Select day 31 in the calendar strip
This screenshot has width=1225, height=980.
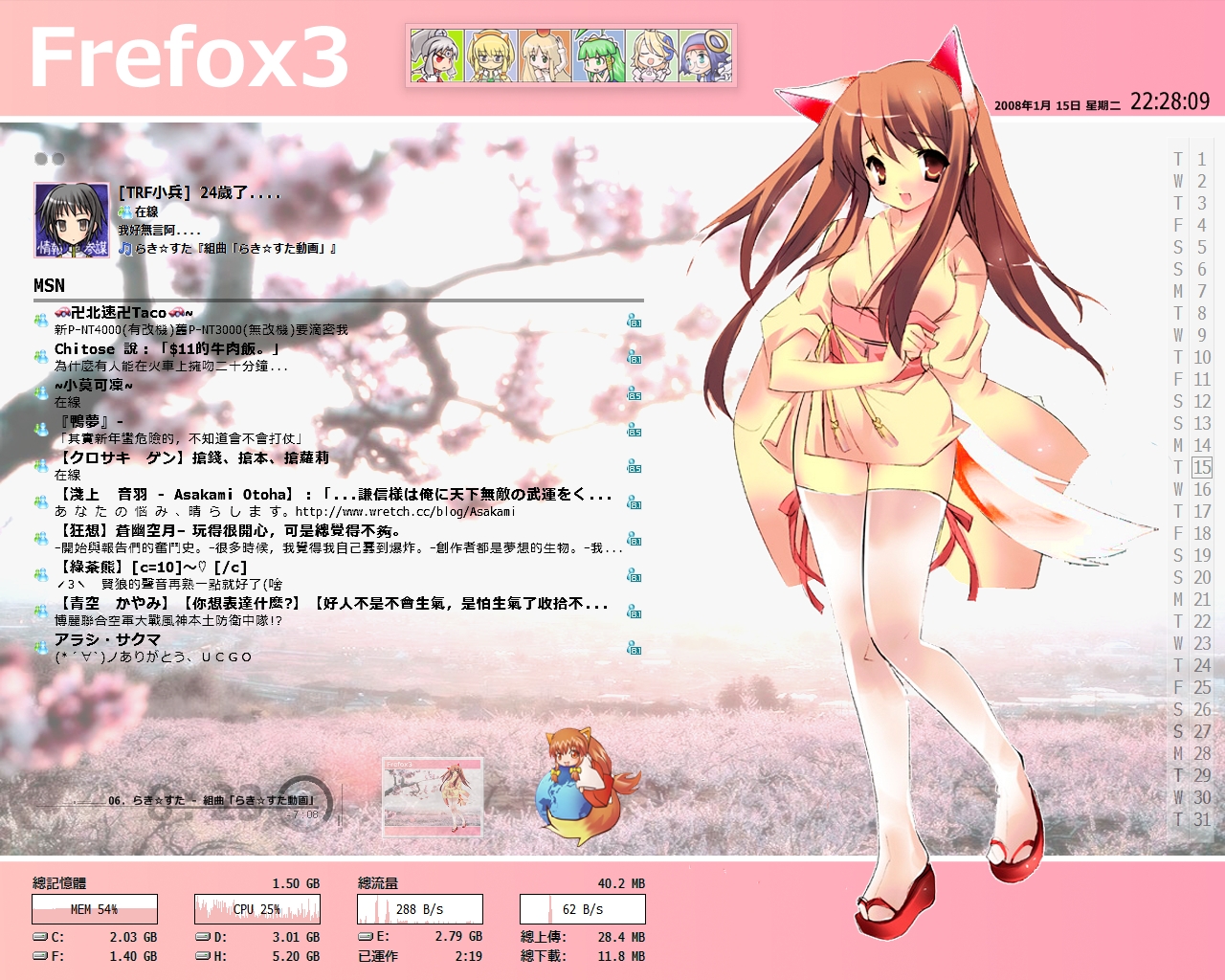click(1202, 820)
